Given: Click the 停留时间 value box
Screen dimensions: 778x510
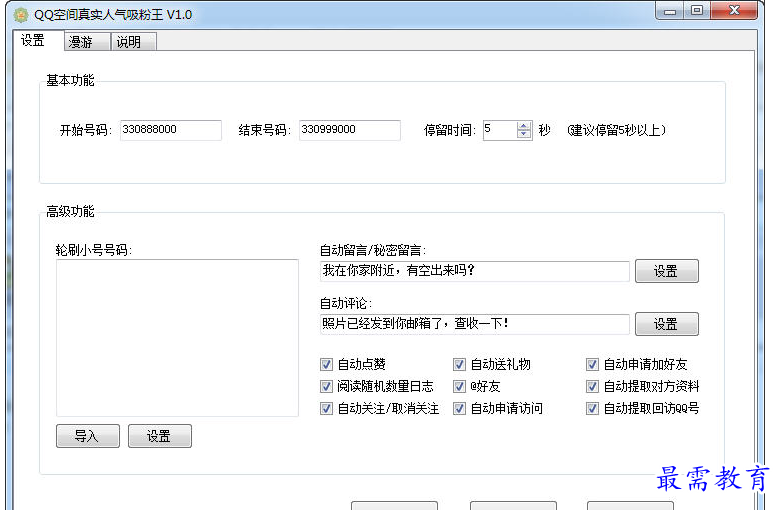Looking at the screenshot, I should [x=500, y=130].
